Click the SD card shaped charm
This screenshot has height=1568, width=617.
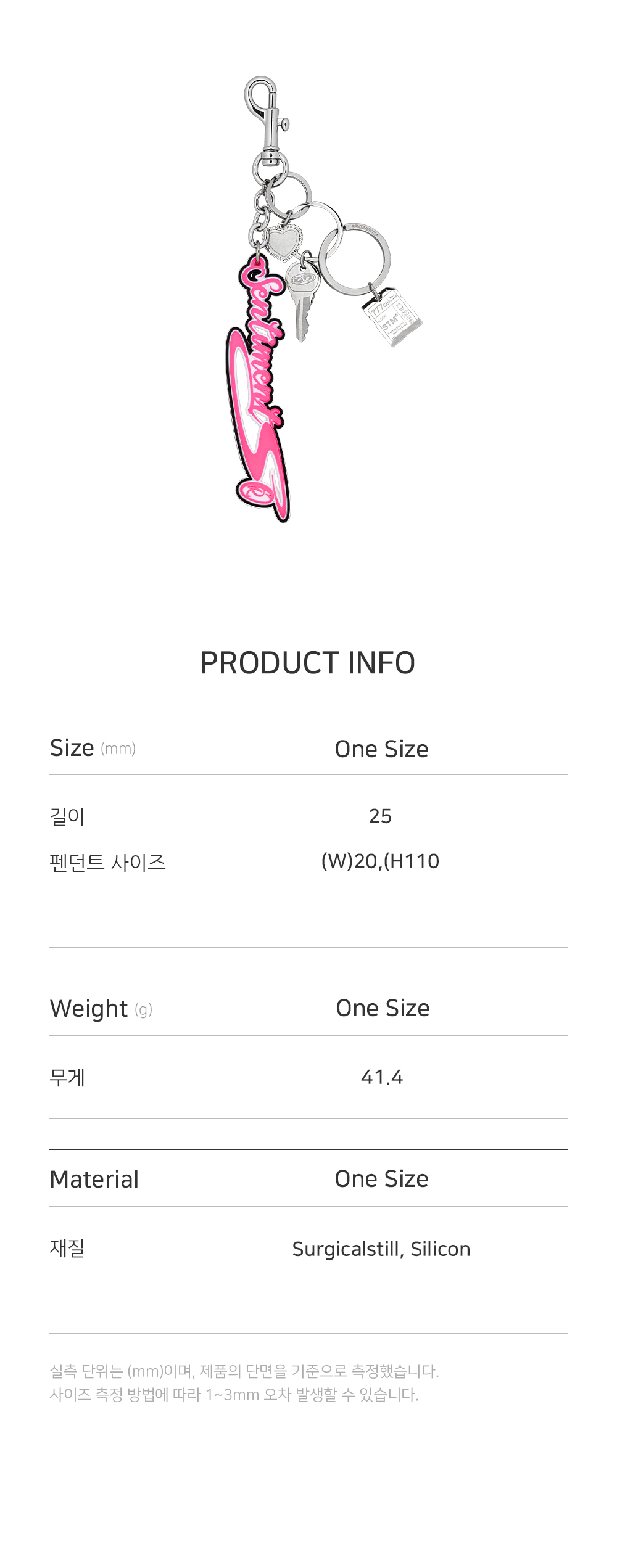[392, 318]
